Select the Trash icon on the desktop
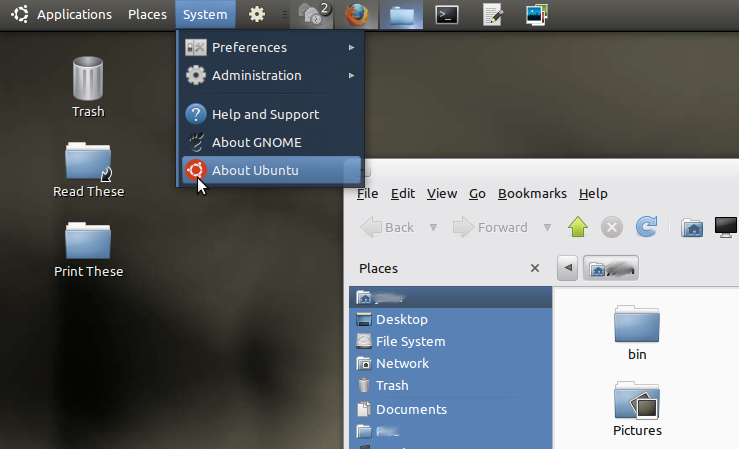 (88, 87)
